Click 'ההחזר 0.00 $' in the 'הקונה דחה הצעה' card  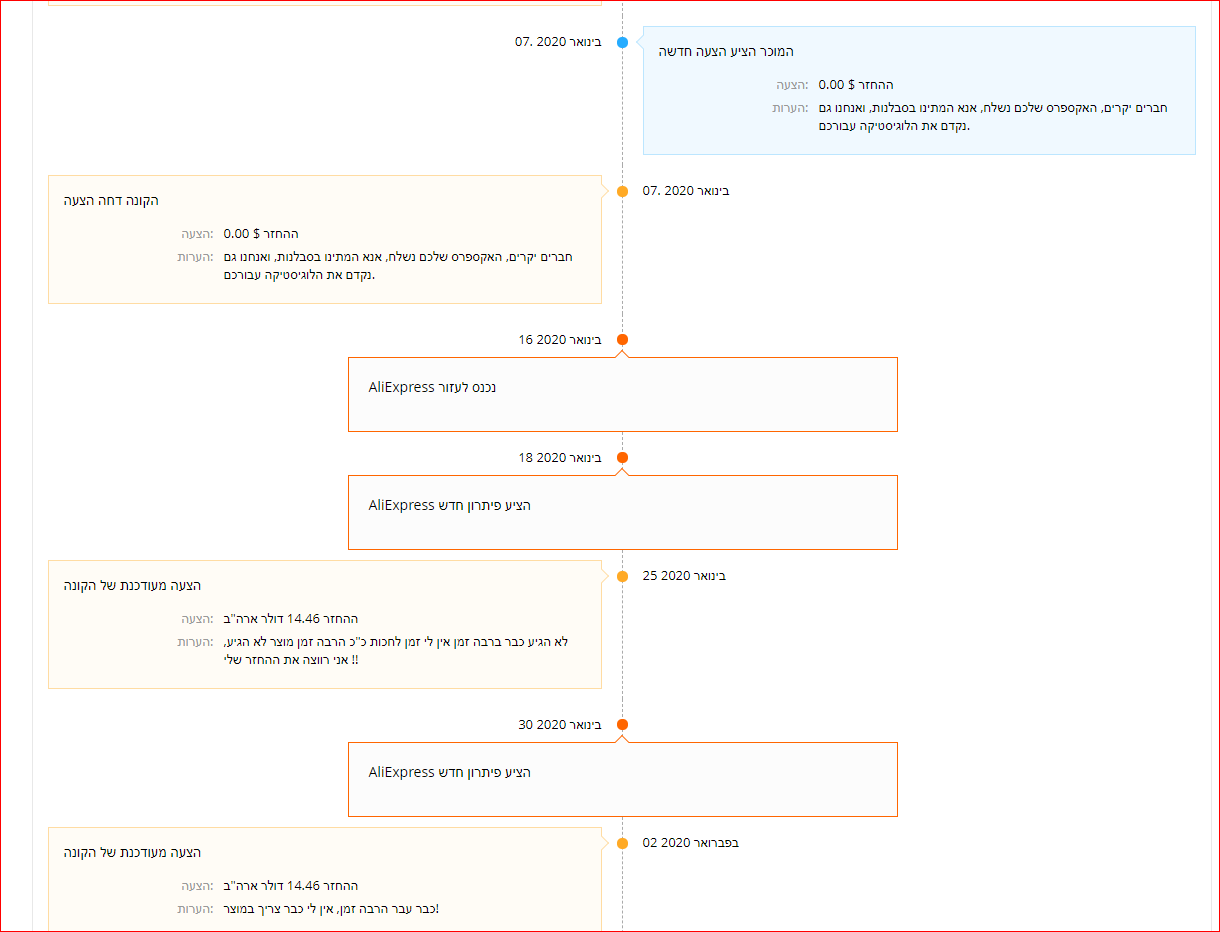point(261,234)
